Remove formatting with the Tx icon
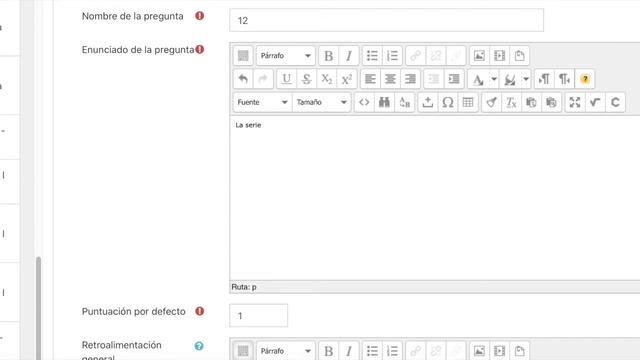Viewport: 640px width, 360px height. [x=511, y=102]
